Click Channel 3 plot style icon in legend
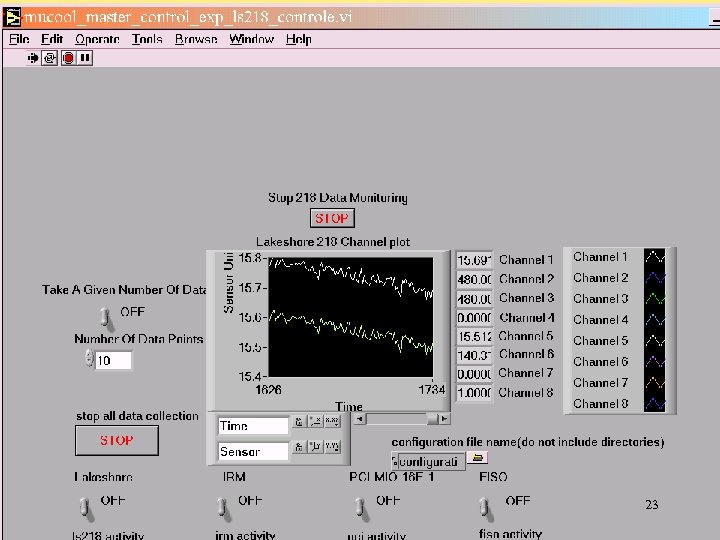The height and width of the screenshot is (540, 720). (655, 298)
